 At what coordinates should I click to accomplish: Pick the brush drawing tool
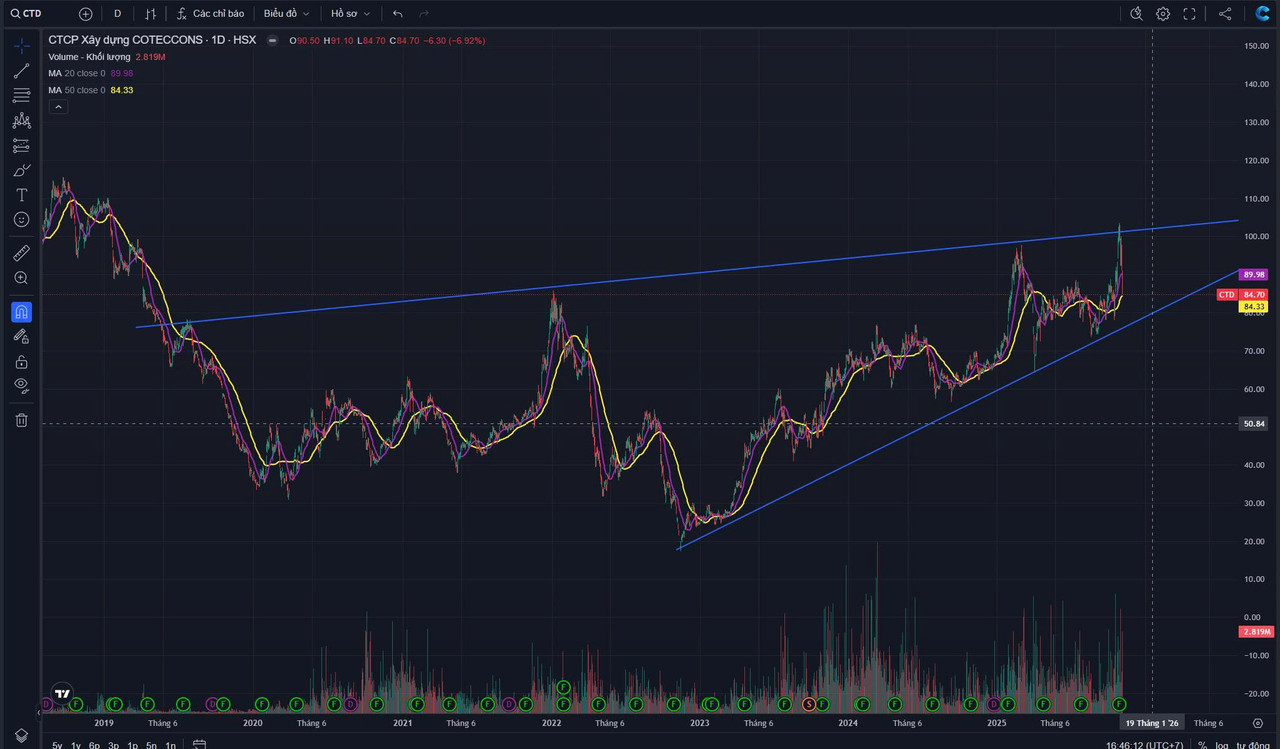click(x=21, y=170)
